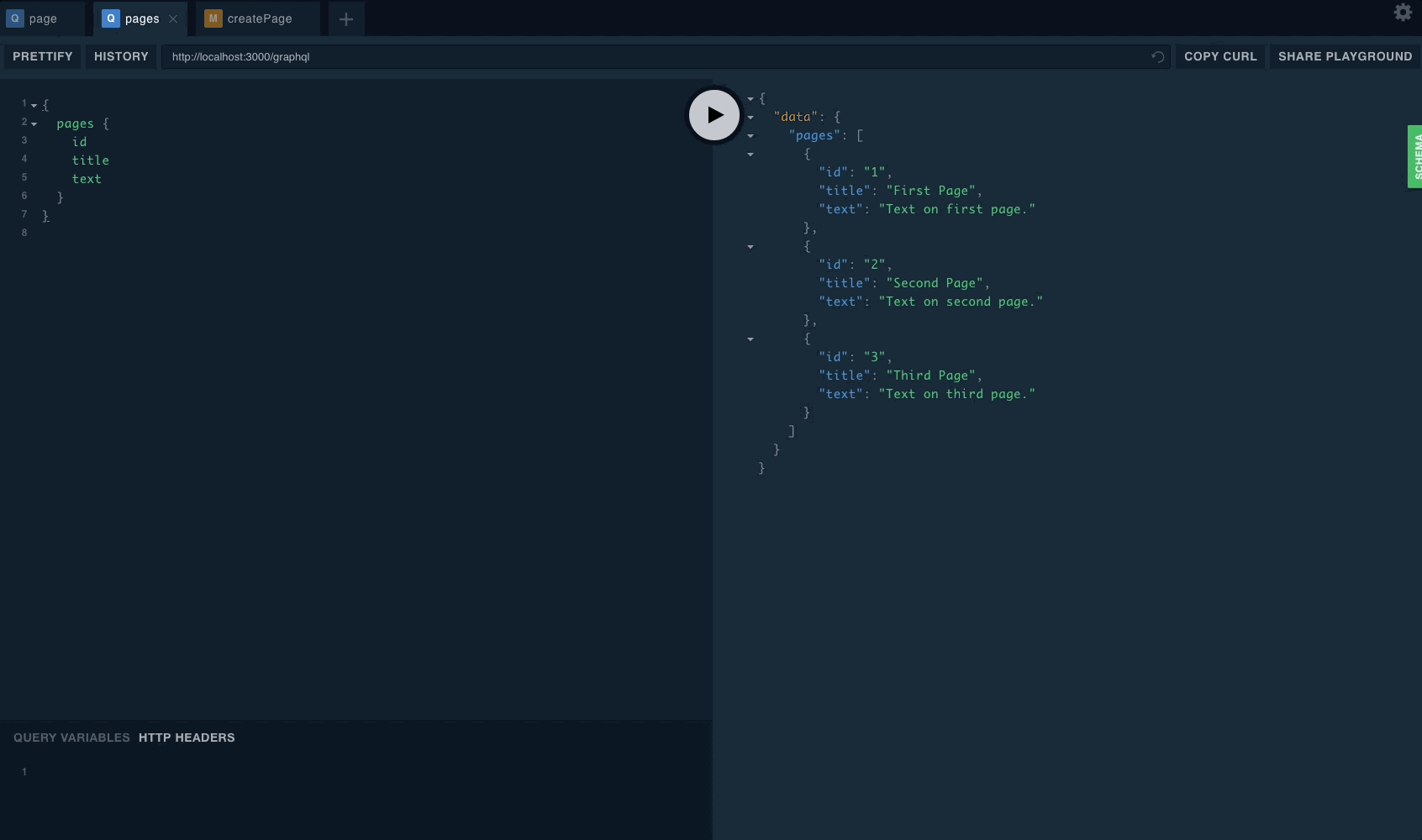
Task: Switch to the createPage tab
Action: (x=260, y=18)
